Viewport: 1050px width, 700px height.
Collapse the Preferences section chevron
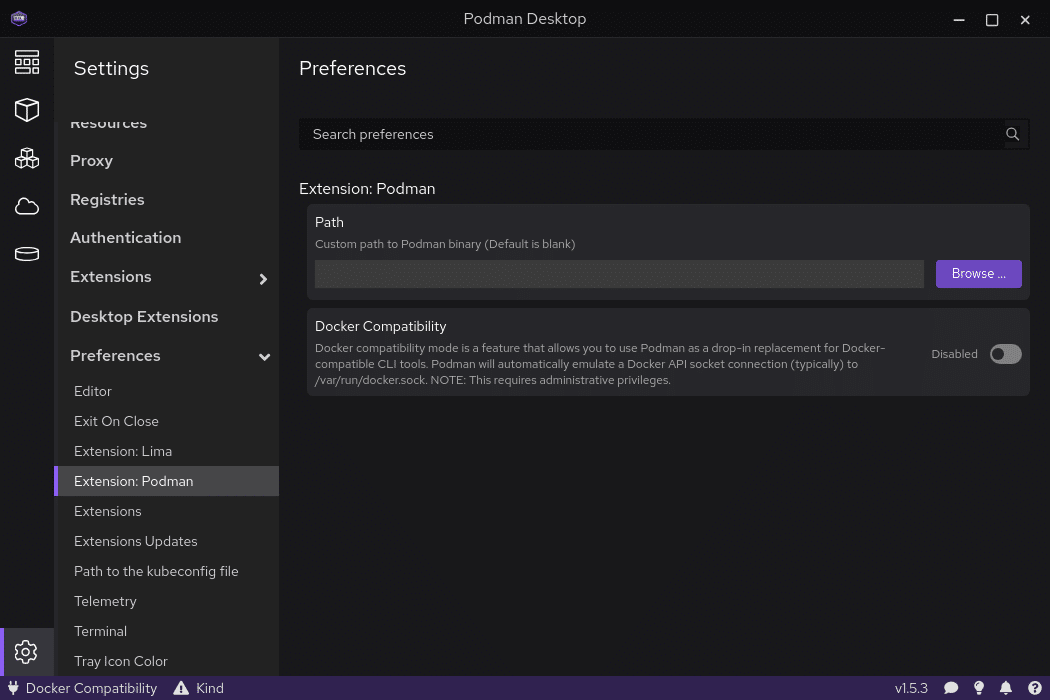(x=265, y=357)
